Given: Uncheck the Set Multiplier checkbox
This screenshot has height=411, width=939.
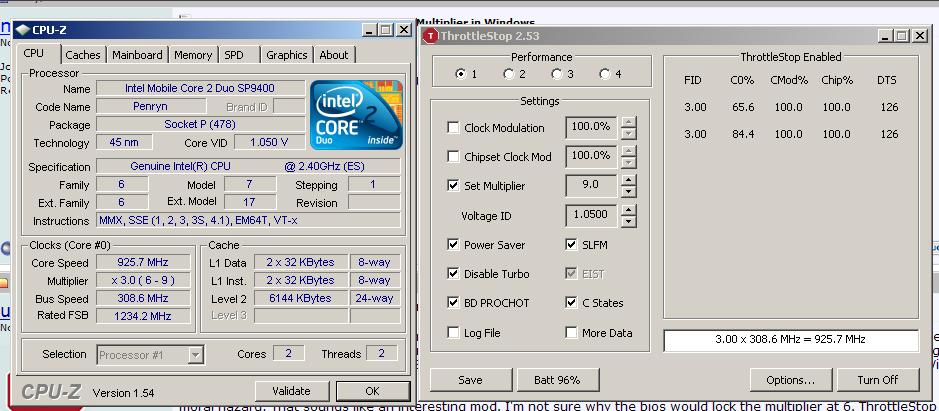Looking at the screenshot, I should tap(453, 186).
